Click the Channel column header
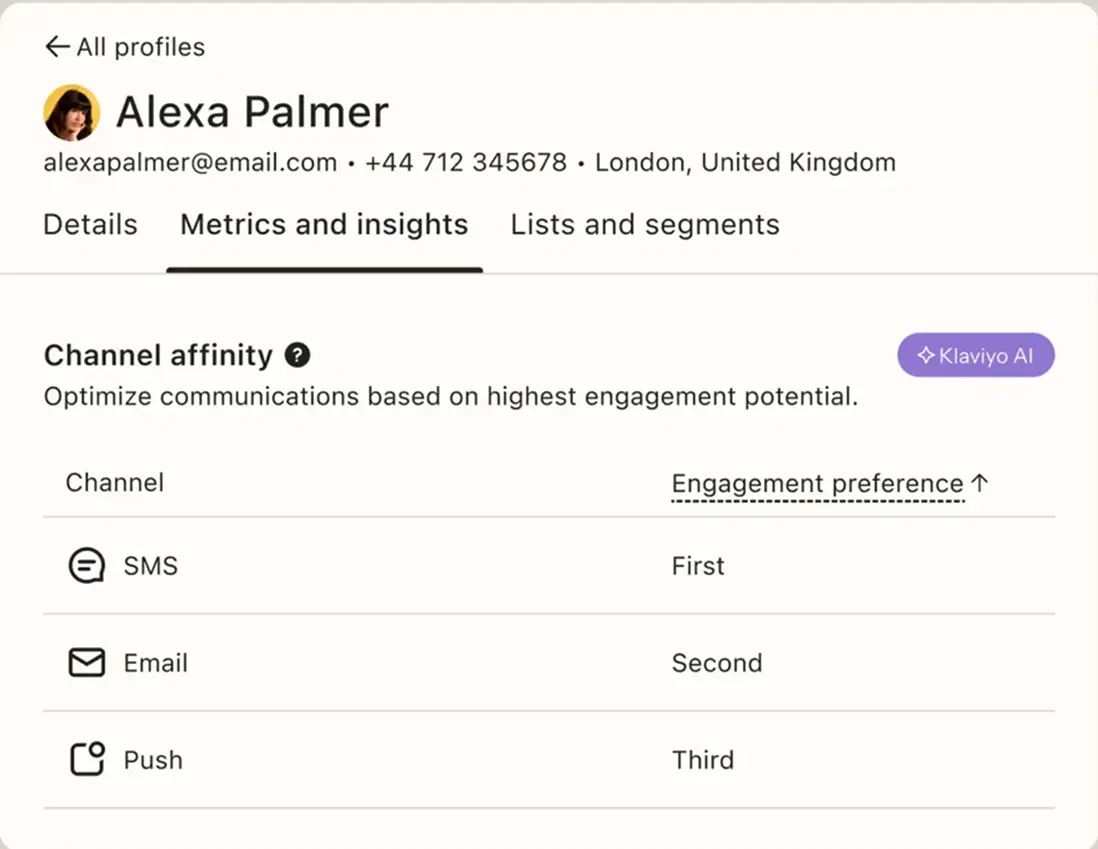Screen dimensions: 1098x849 [x=115, y=483]
